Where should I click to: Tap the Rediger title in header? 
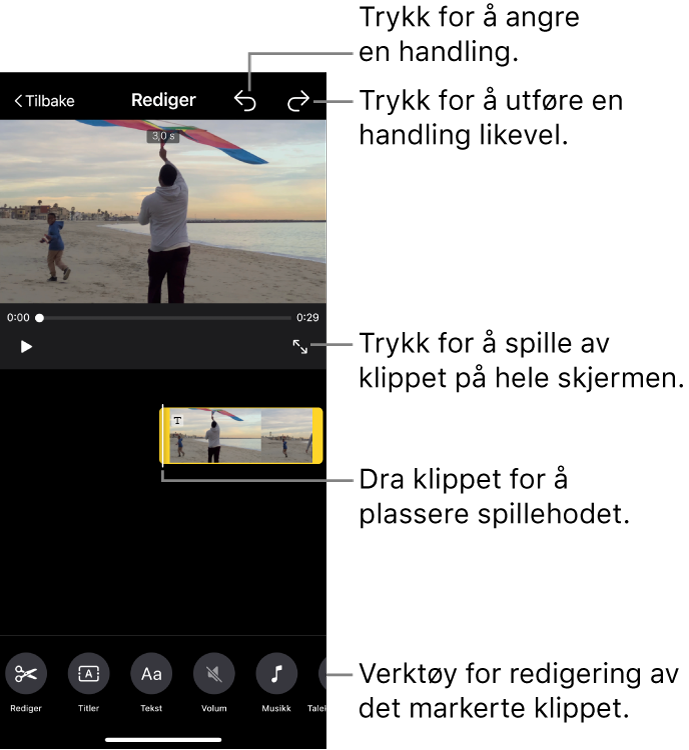pos(163,100)
